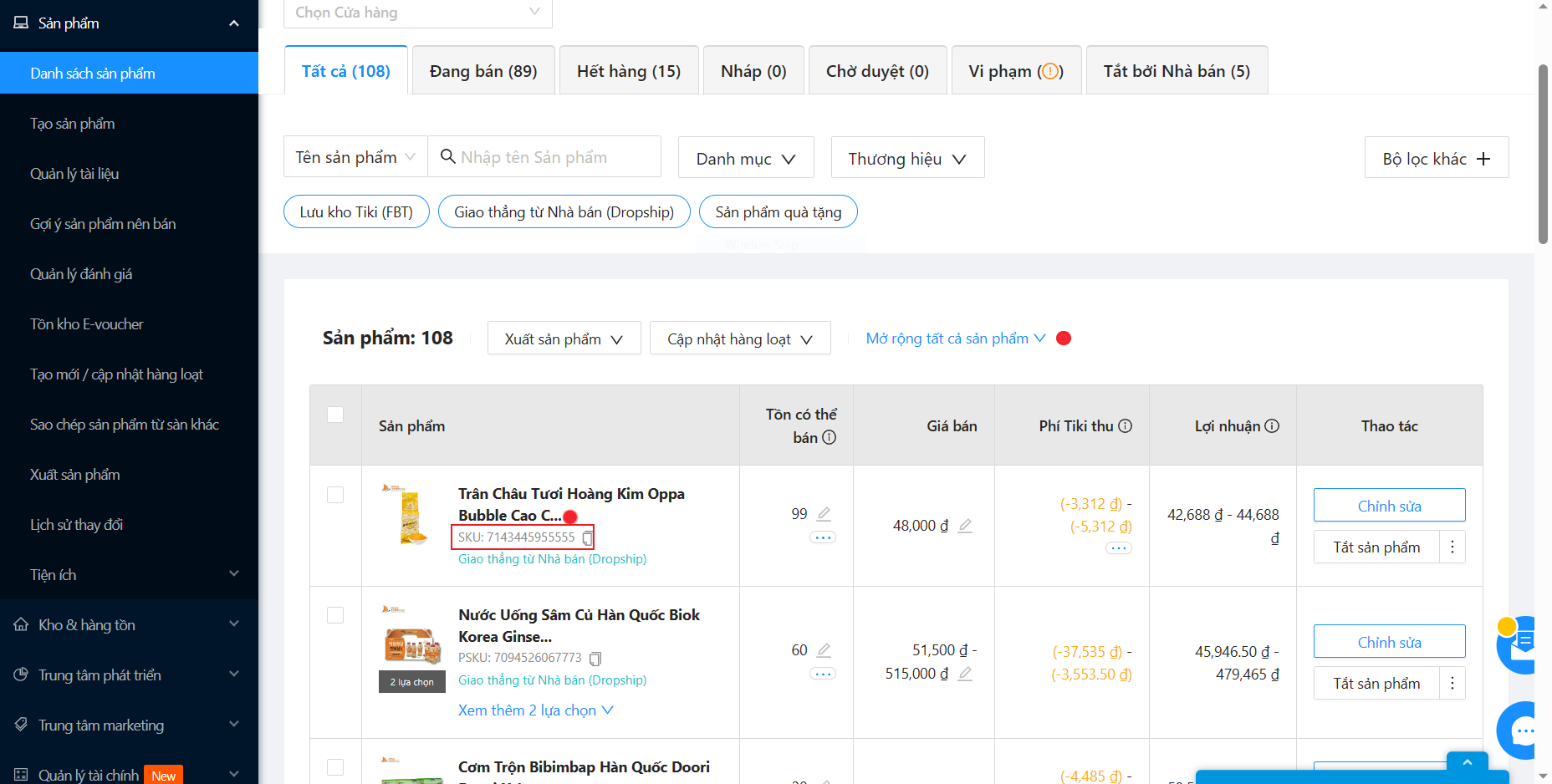
Task: Switch to the Hết hàng (15) tab
Action: coord(629,71)
